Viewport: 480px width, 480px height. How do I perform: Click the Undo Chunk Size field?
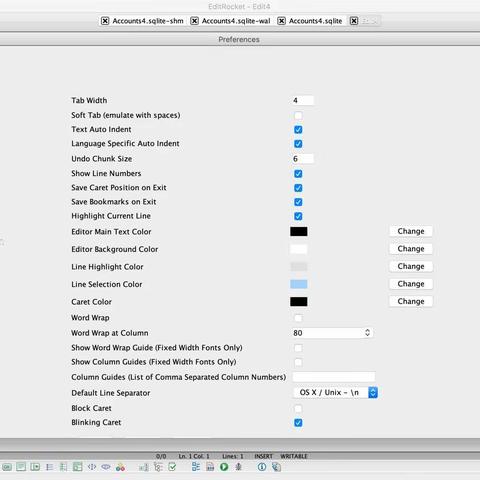point(303,159)
